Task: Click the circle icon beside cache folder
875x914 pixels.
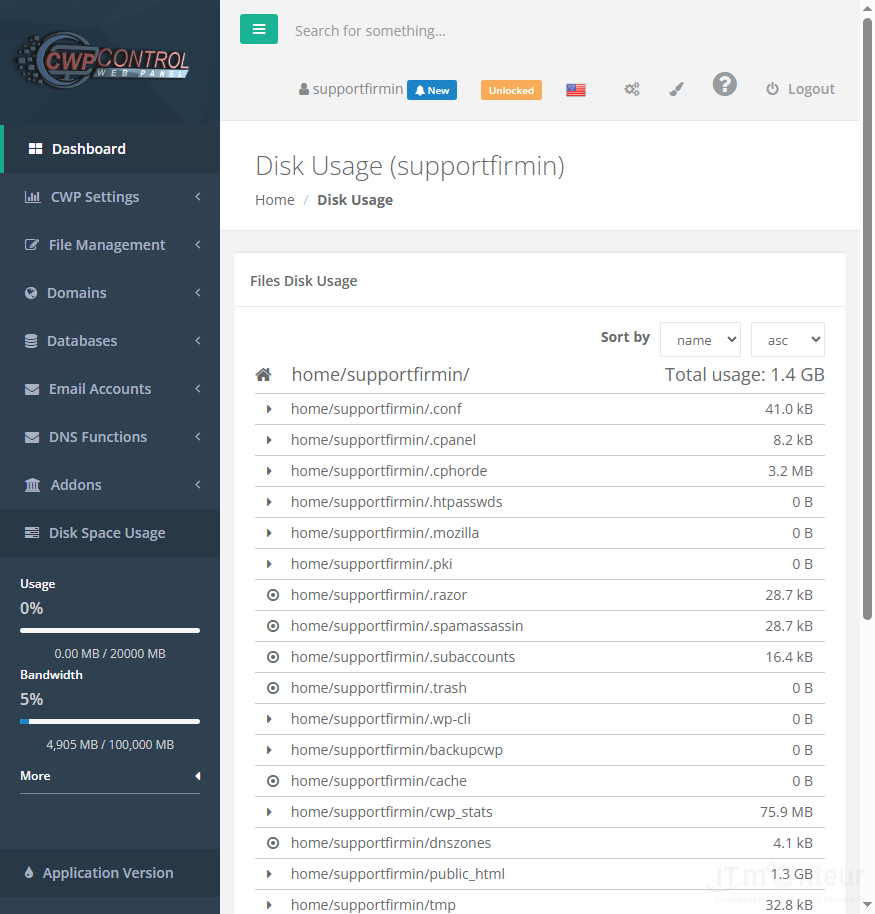Action: (x=273, y=781)
